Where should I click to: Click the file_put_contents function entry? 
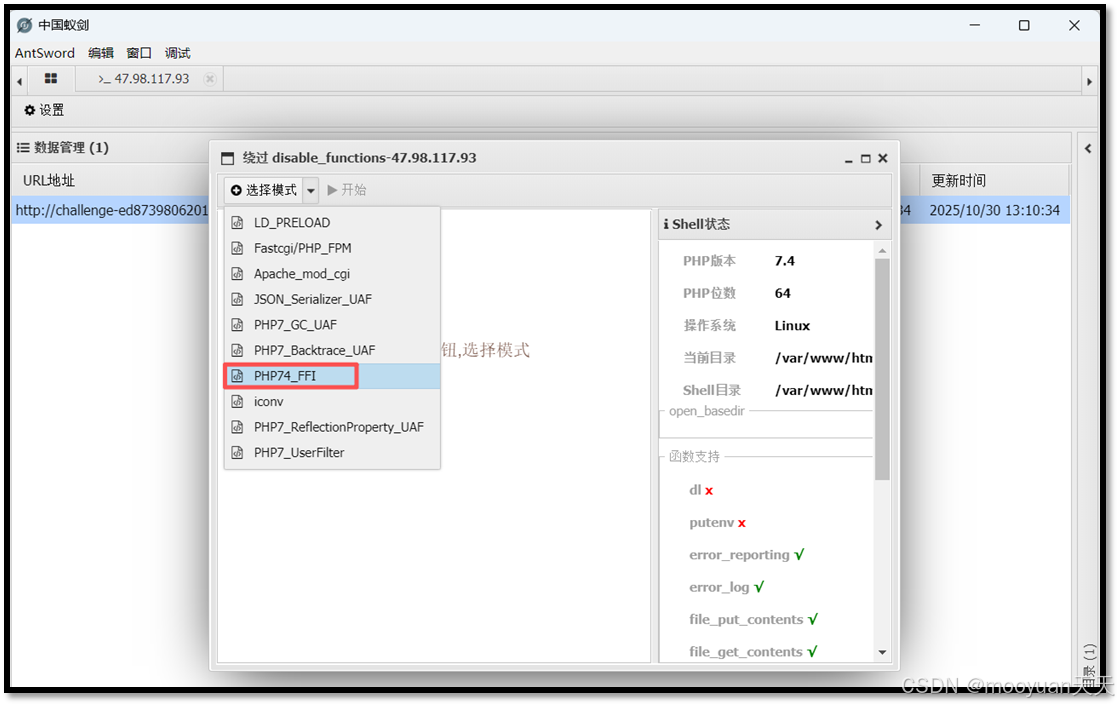tap(754, 620)
